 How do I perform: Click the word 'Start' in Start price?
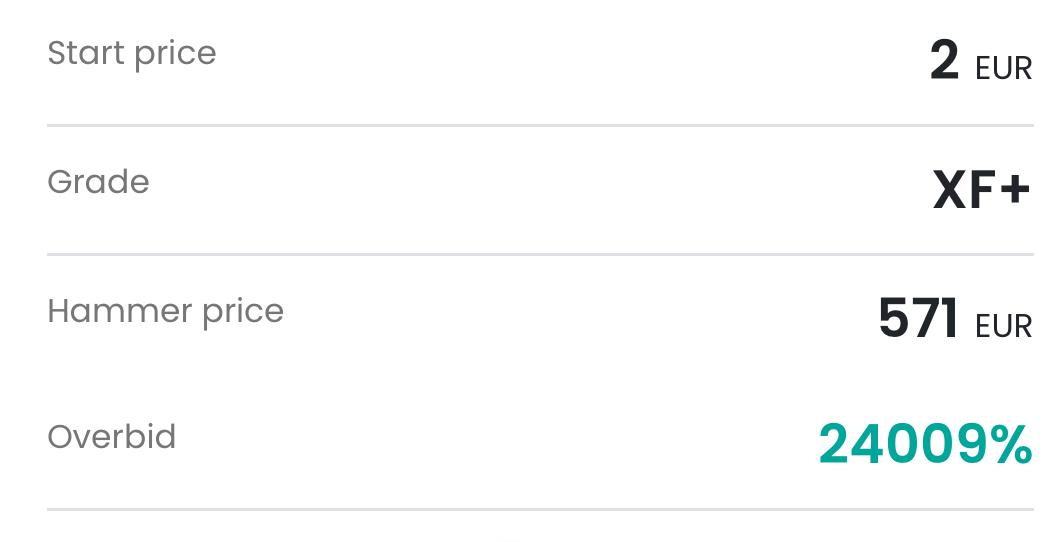pyautogui.click(x=86, y=52)
